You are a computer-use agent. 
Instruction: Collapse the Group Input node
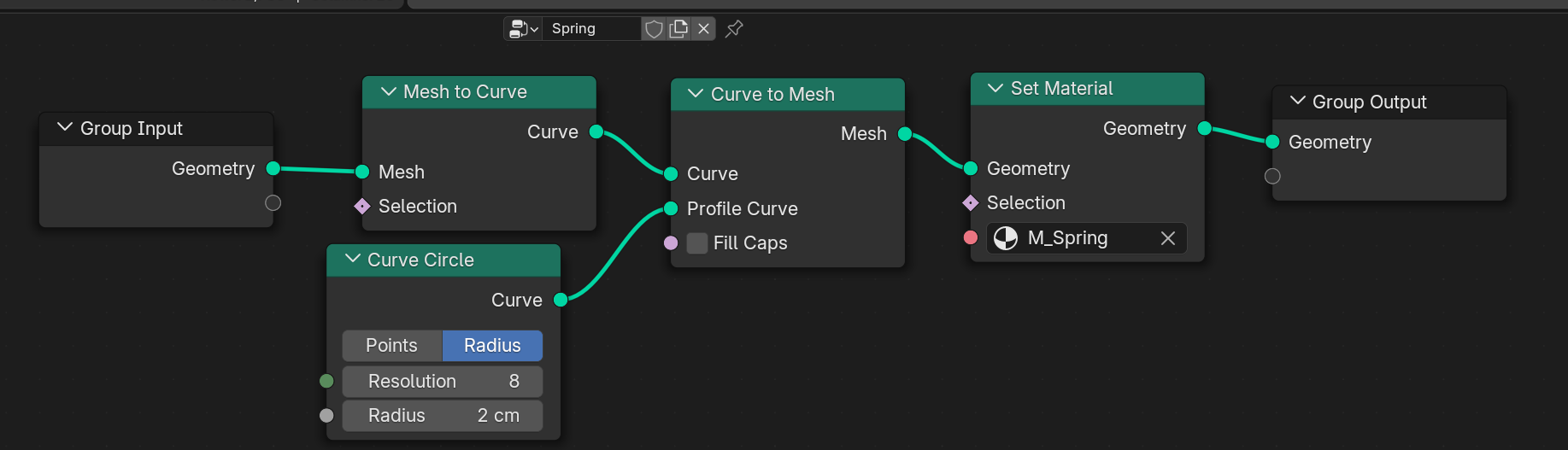pos(65,127)
